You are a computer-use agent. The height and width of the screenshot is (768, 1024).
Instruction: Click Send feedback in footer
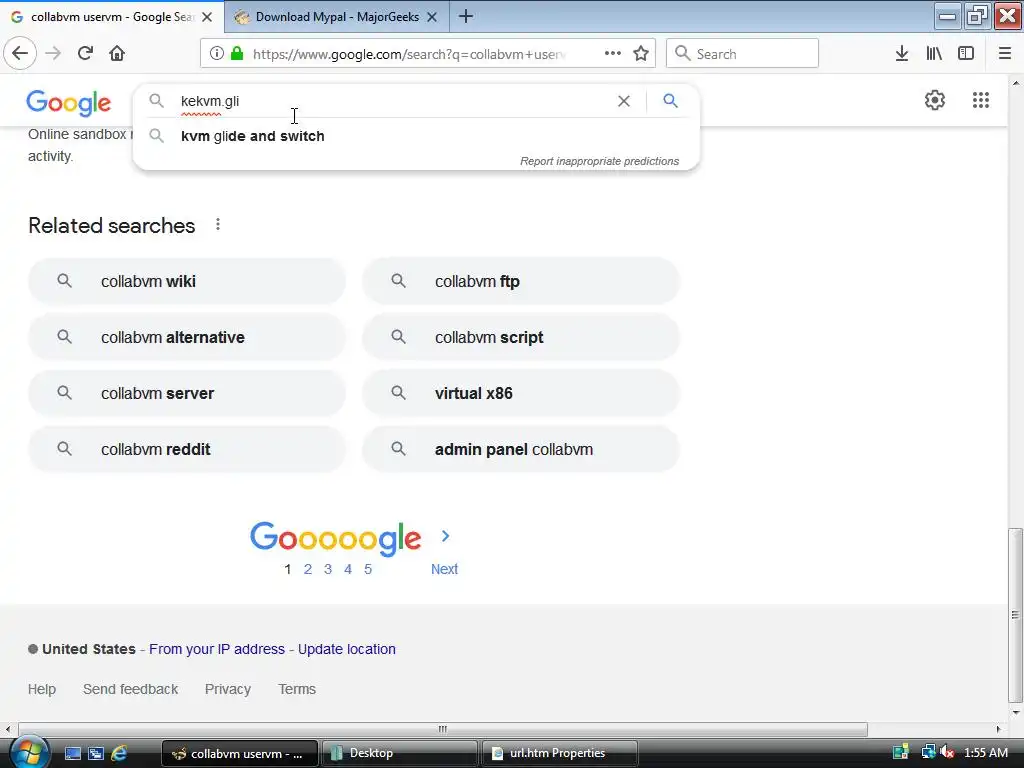point(131,689)
